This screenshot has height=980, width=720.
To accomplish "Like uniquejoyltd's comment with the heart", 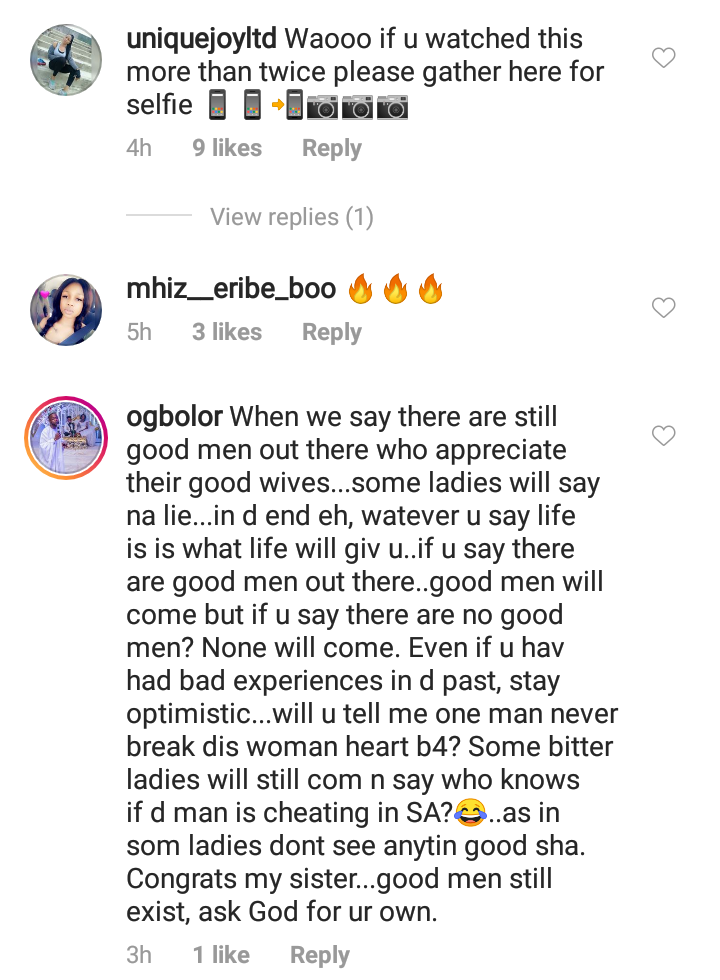I will pos(664,58).
